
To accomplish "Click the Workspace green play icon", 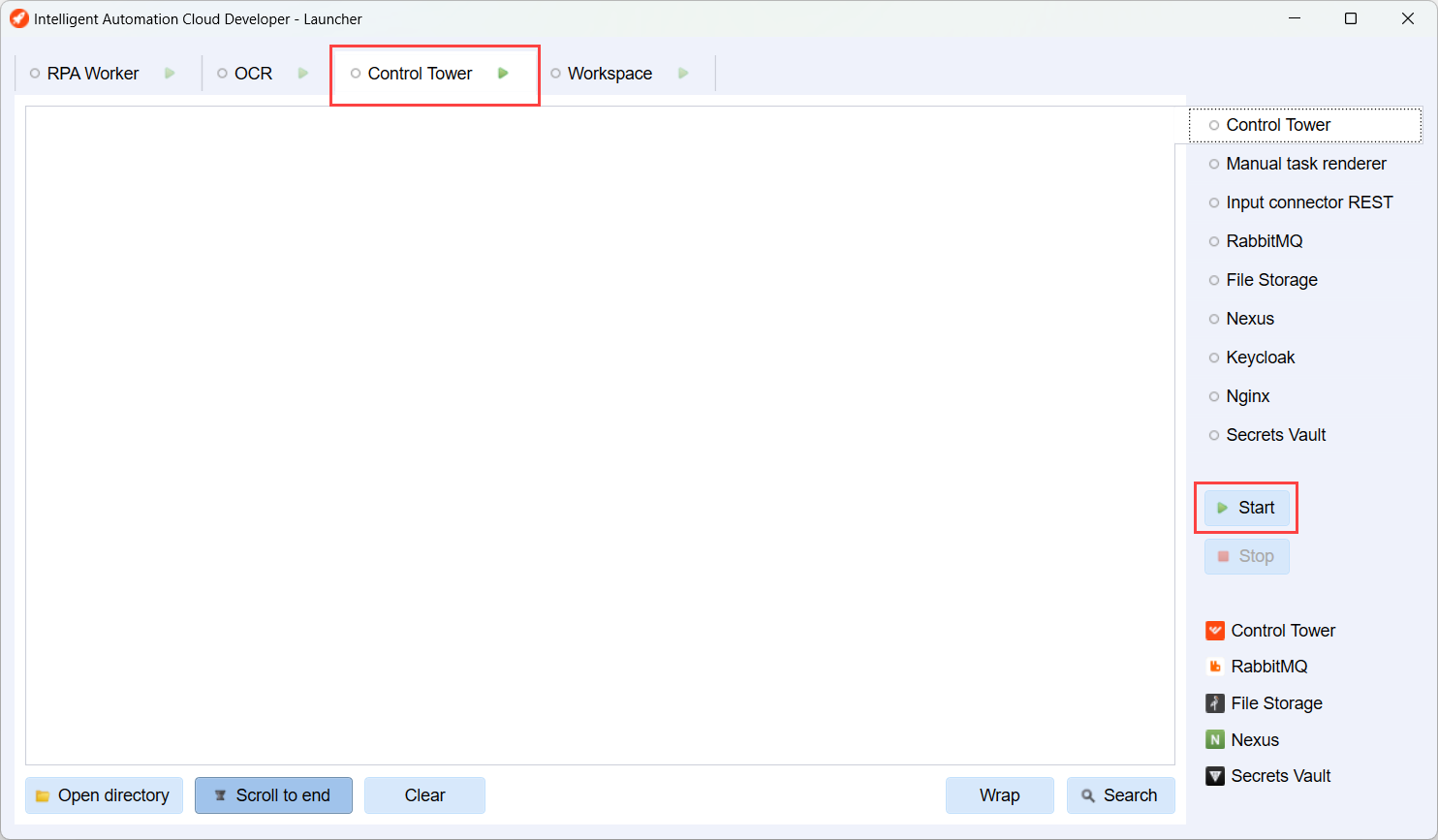I will pyautogui.click(x=683, y=74).
